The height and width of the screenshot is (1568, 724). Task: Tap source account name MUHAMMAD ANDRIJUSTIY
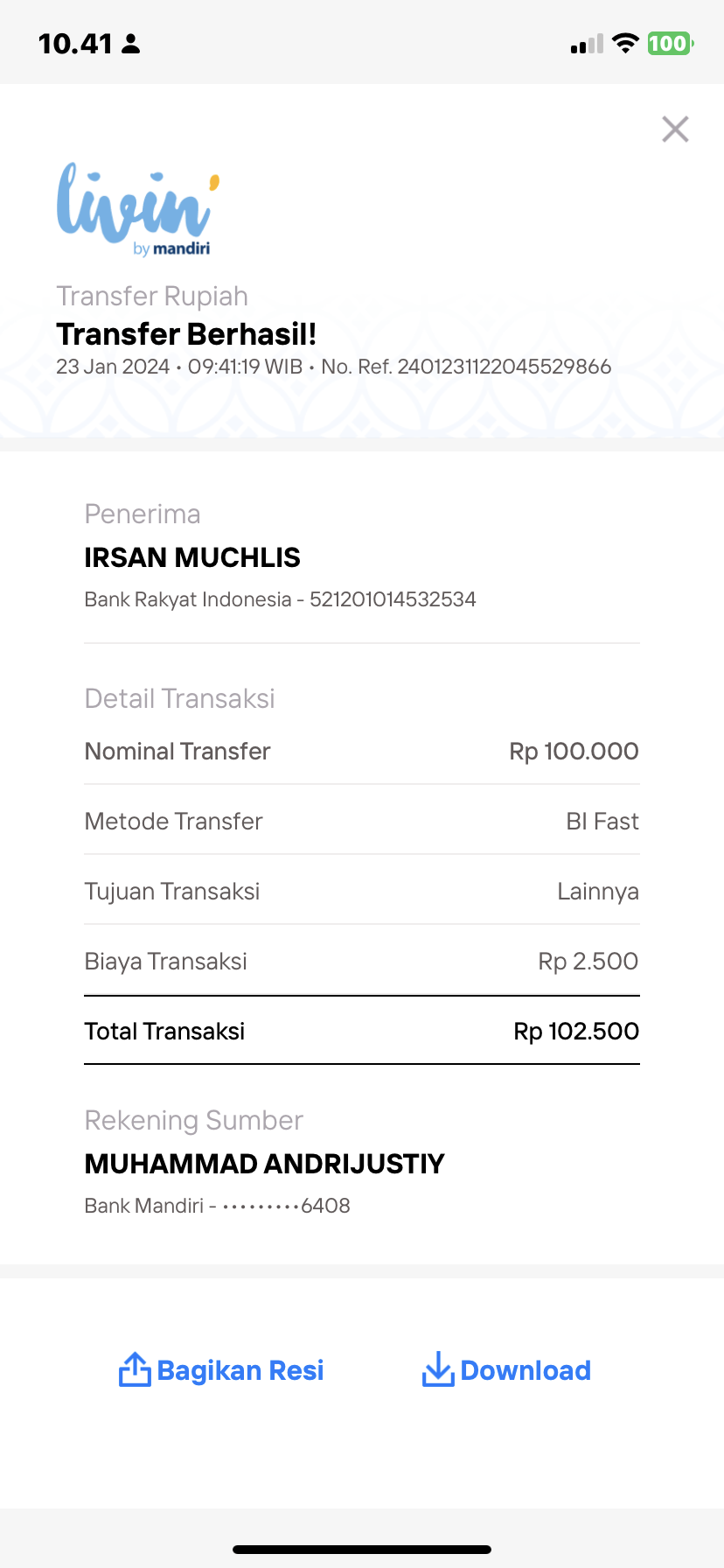[x=265, y=1164]
